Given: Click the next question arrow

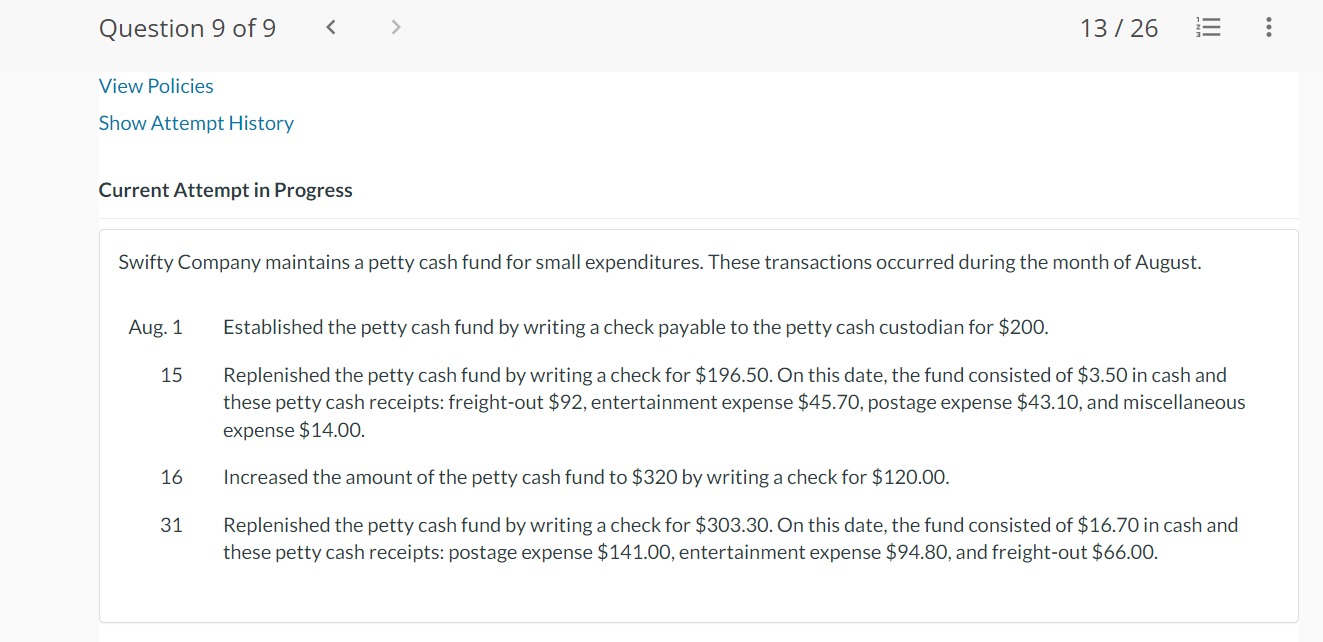Looking at the screenshot, I should [395, 28].
